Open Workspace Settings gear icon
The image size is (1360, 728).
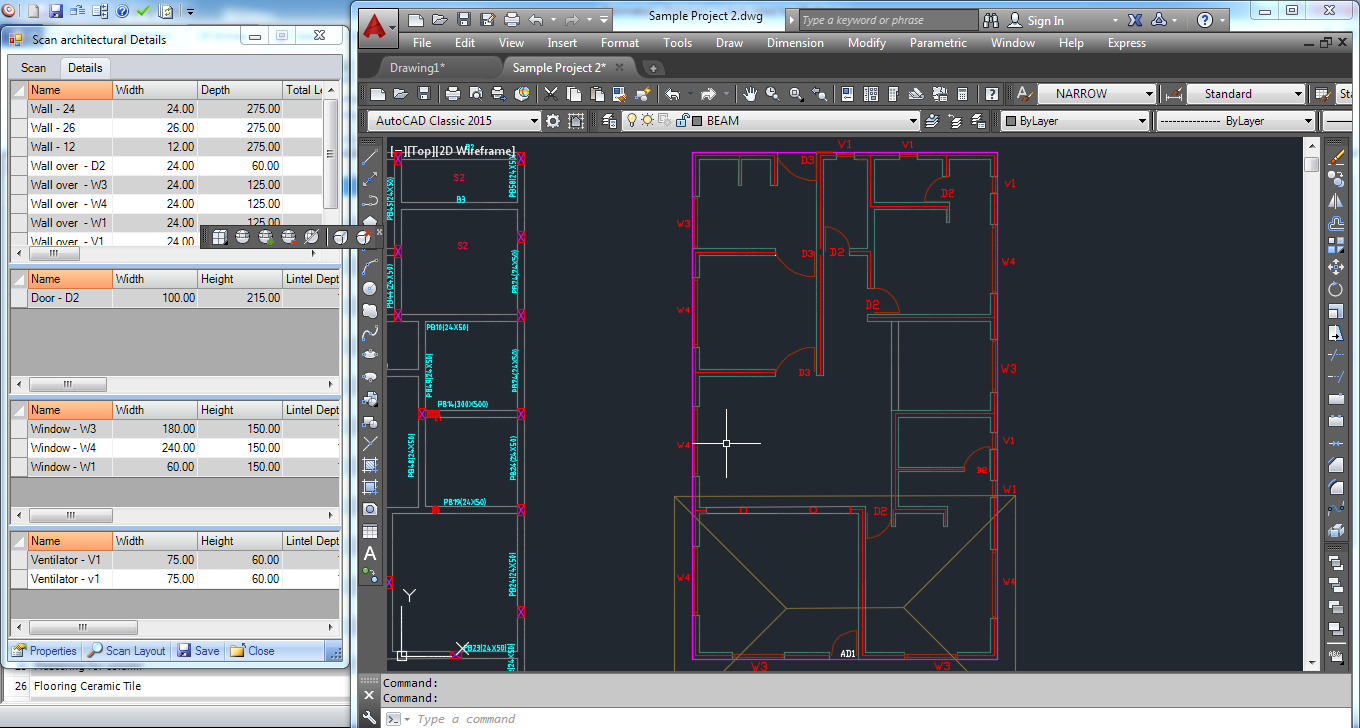coord(552,121)
